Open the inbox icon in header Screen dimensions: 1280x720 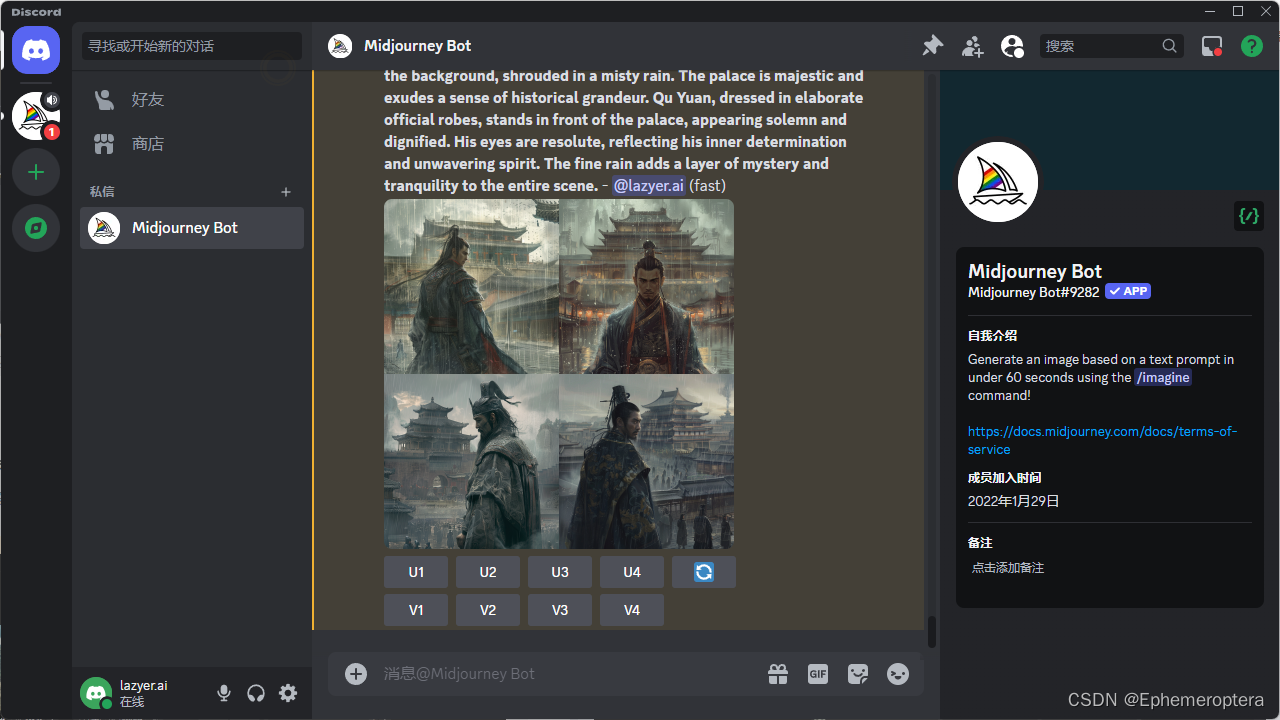click(x=1212, y=46)
